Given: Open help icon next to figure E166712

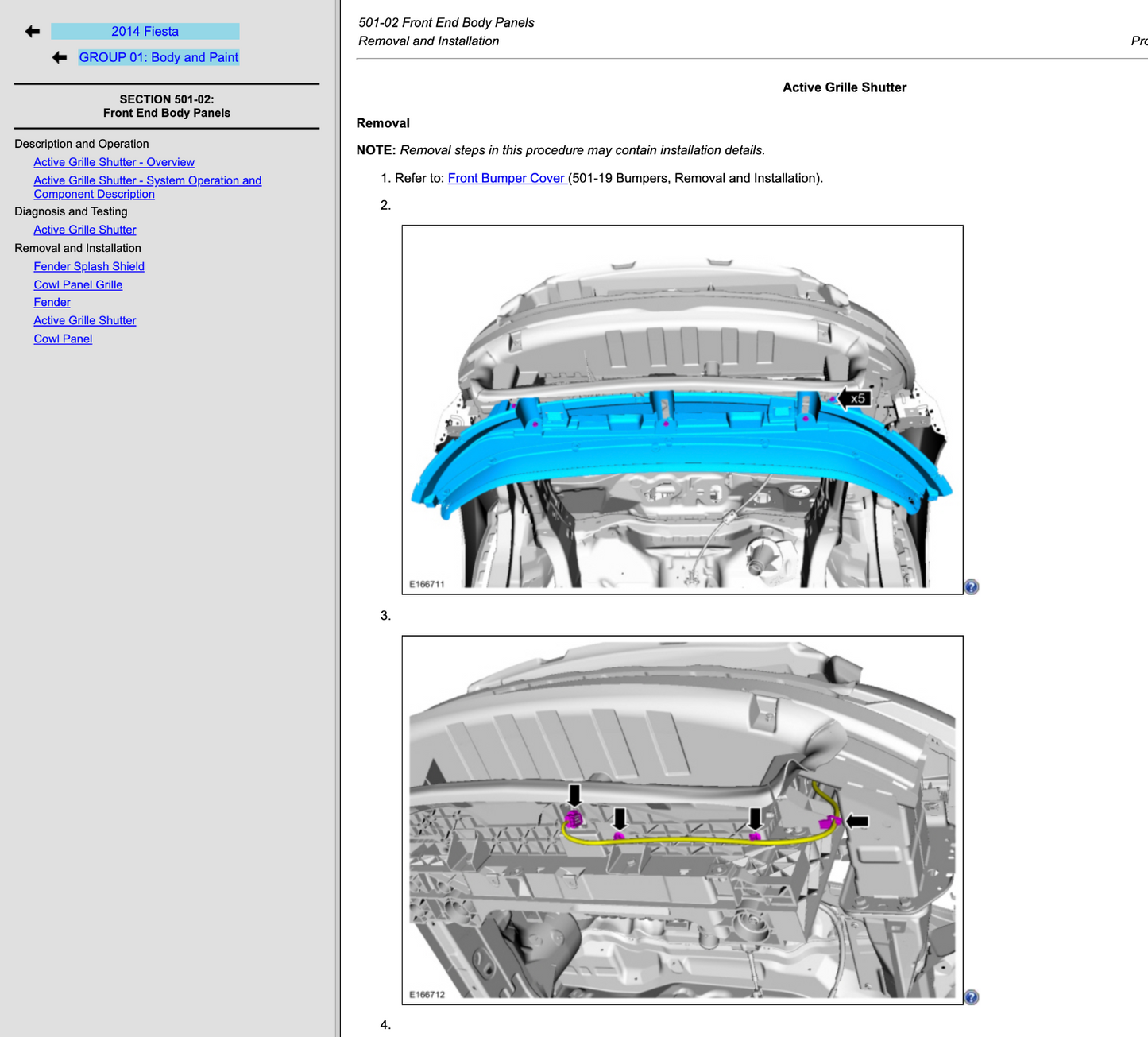Looking at the screenshot, I should 971,997.
